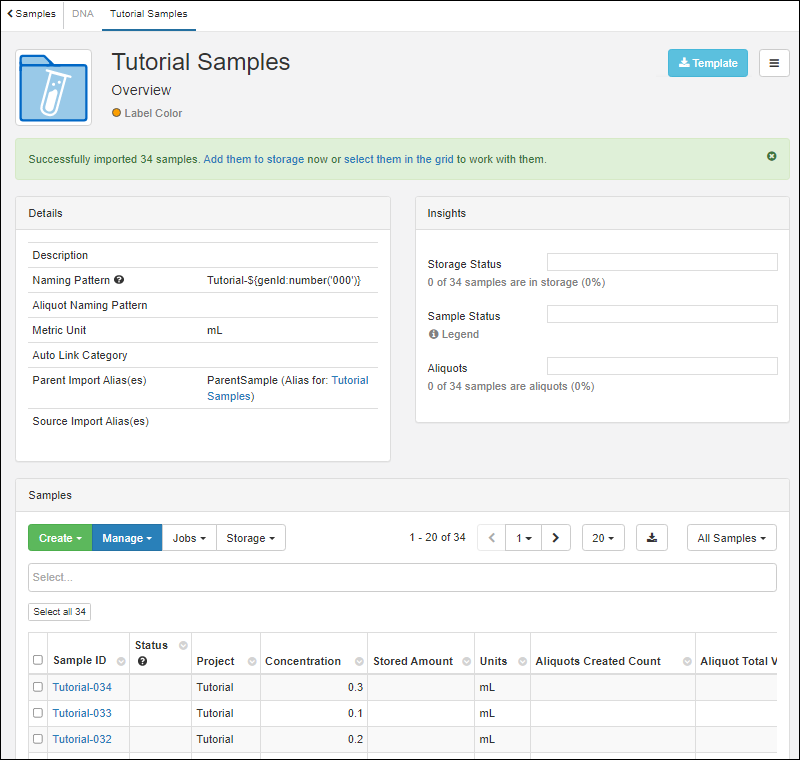Click the download export icon in Samples grid
Screen dimensions: 800x760
pyautogui.click(x=652, y=538)
